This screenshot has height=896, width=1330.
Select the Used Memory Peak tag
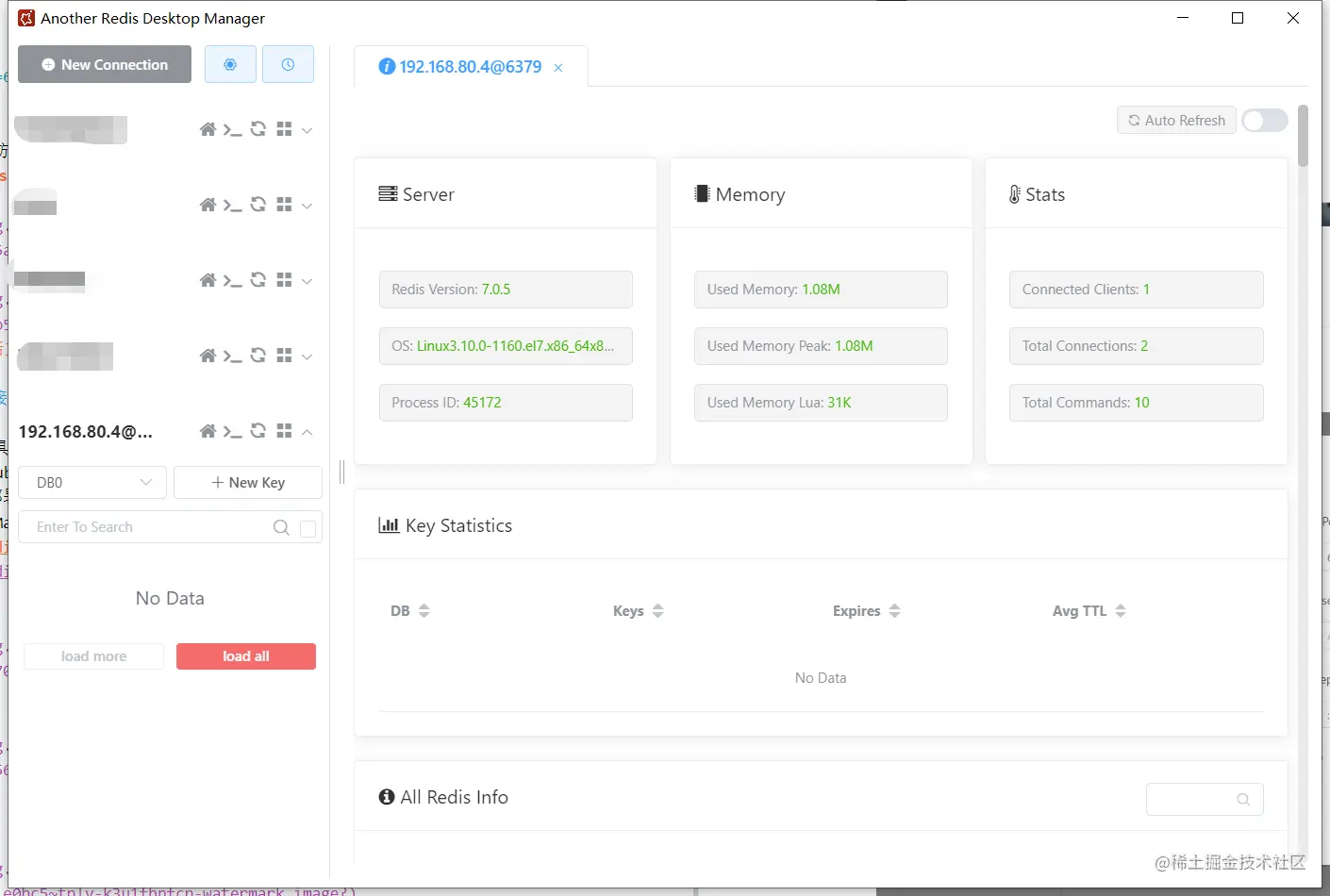[821, 346]
